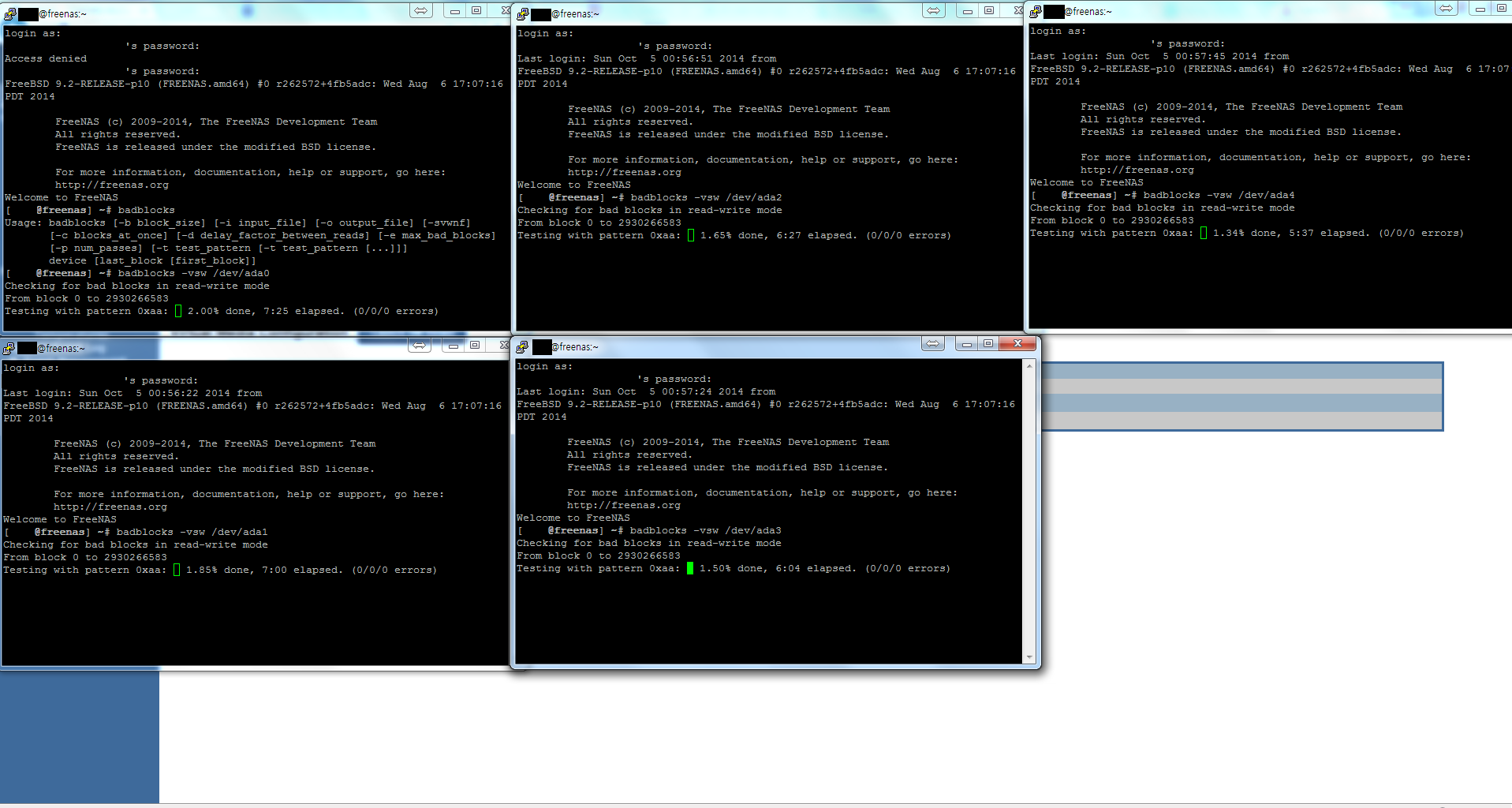Click the vertical scrollbar track in the ada3 terminal

[x=1029, y=511]
